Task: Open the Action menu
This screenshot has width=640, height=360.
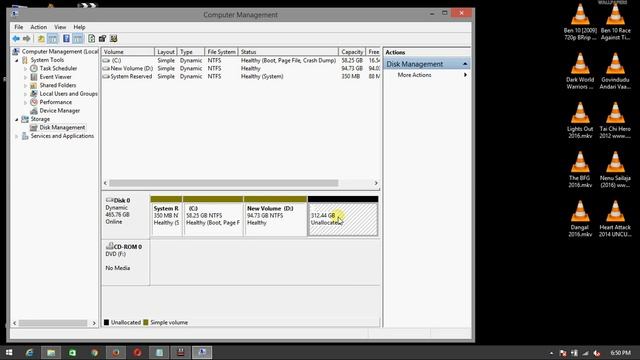Action: [x=38, y=27]
